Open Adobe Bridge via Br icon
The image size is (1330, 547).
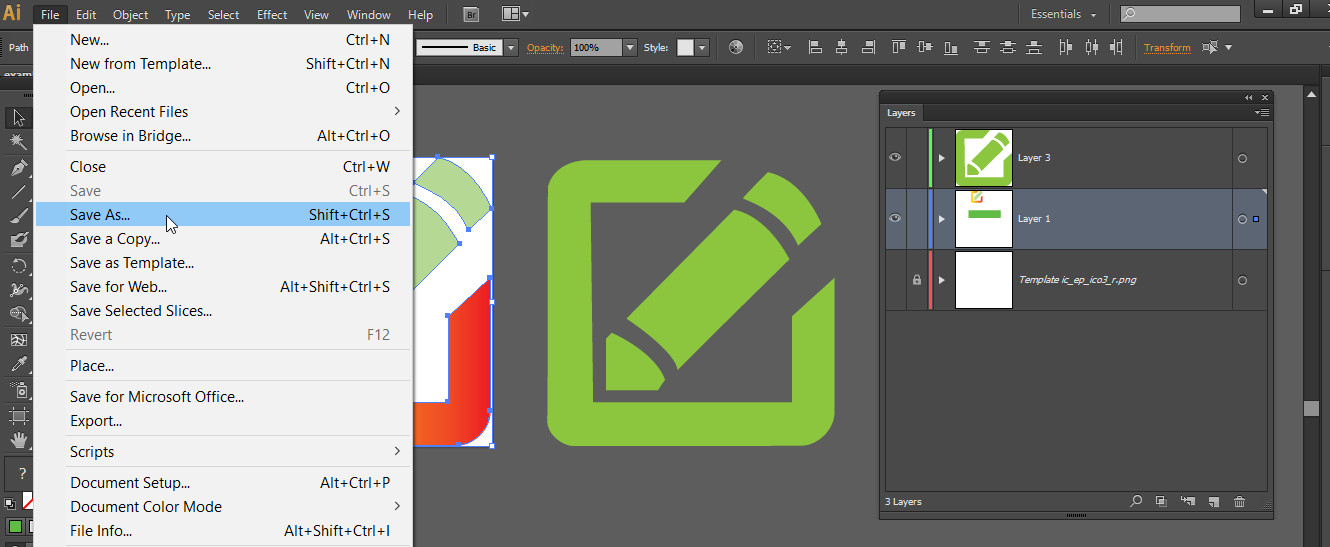[471, 14]
